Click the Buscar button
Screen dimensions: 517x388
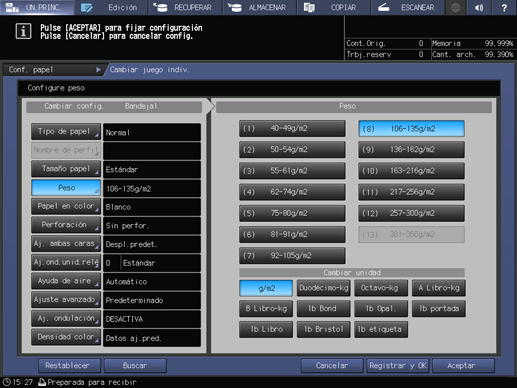point(135,366)
